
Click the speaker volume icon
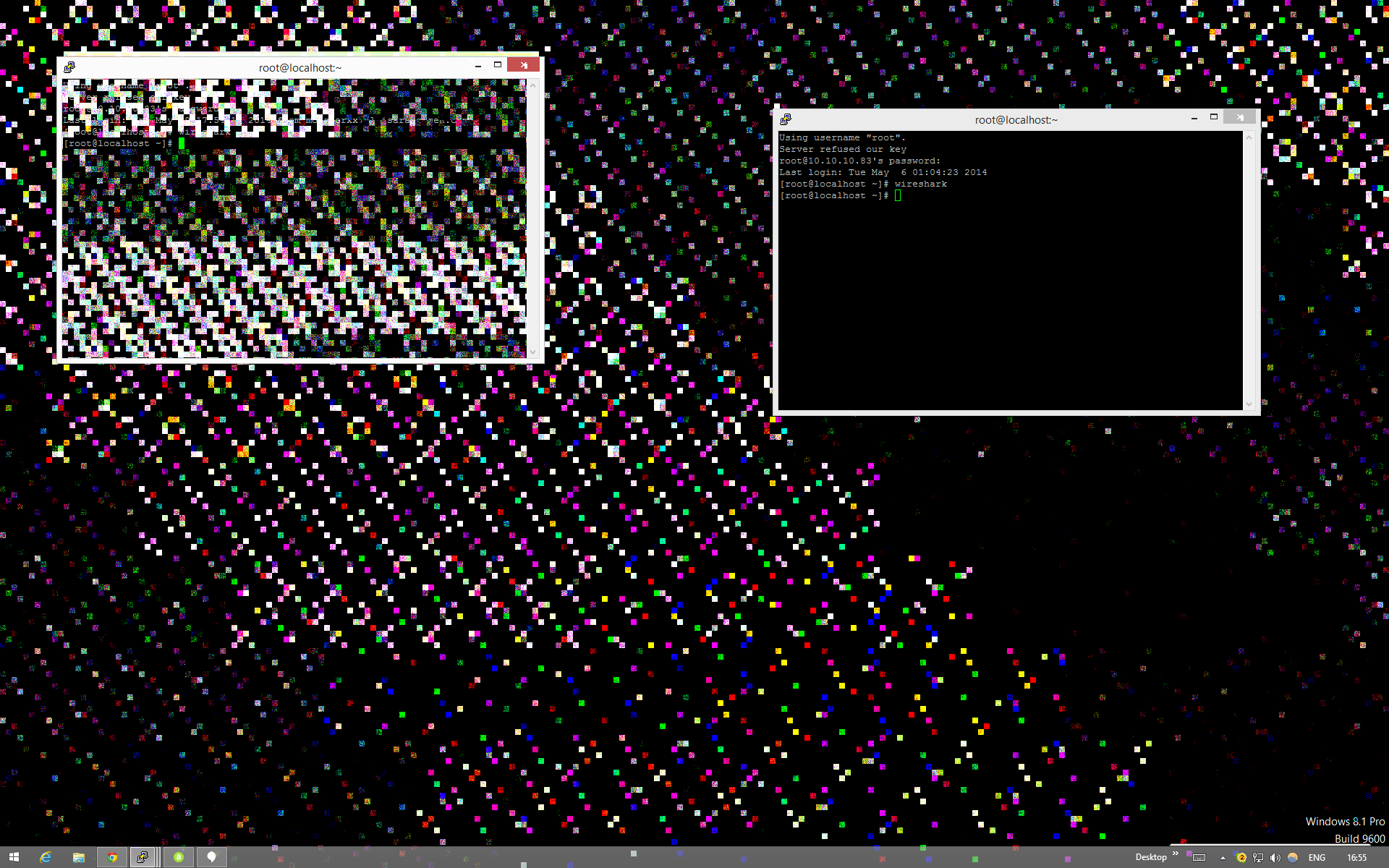point(1275,857)
